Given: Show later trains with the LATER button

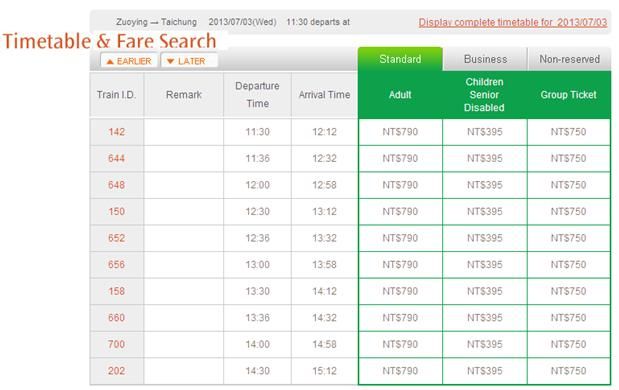Looking at the screenshot, I should (189, 61).
